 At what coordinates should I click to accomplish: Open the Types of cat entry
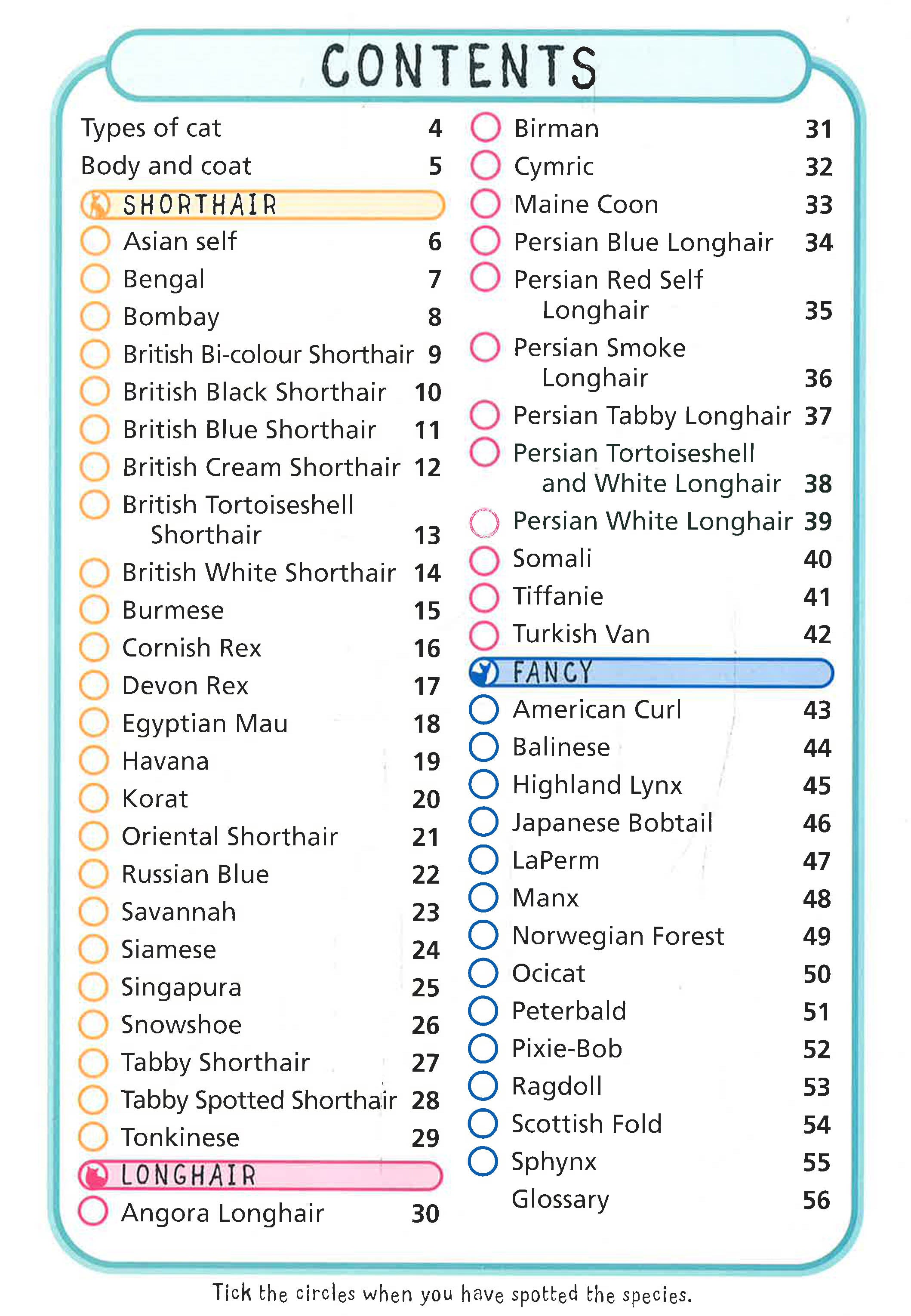151,128
